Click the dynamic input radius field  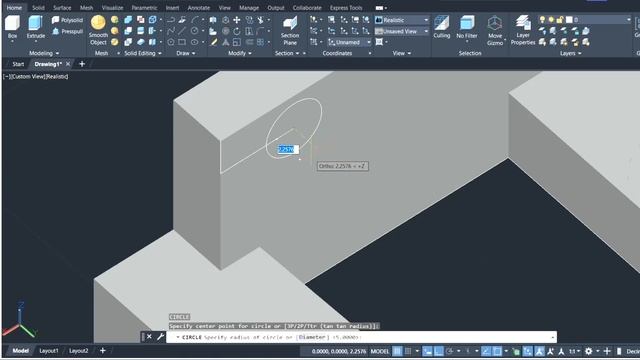pyautogui.click(x=288, y=149)
